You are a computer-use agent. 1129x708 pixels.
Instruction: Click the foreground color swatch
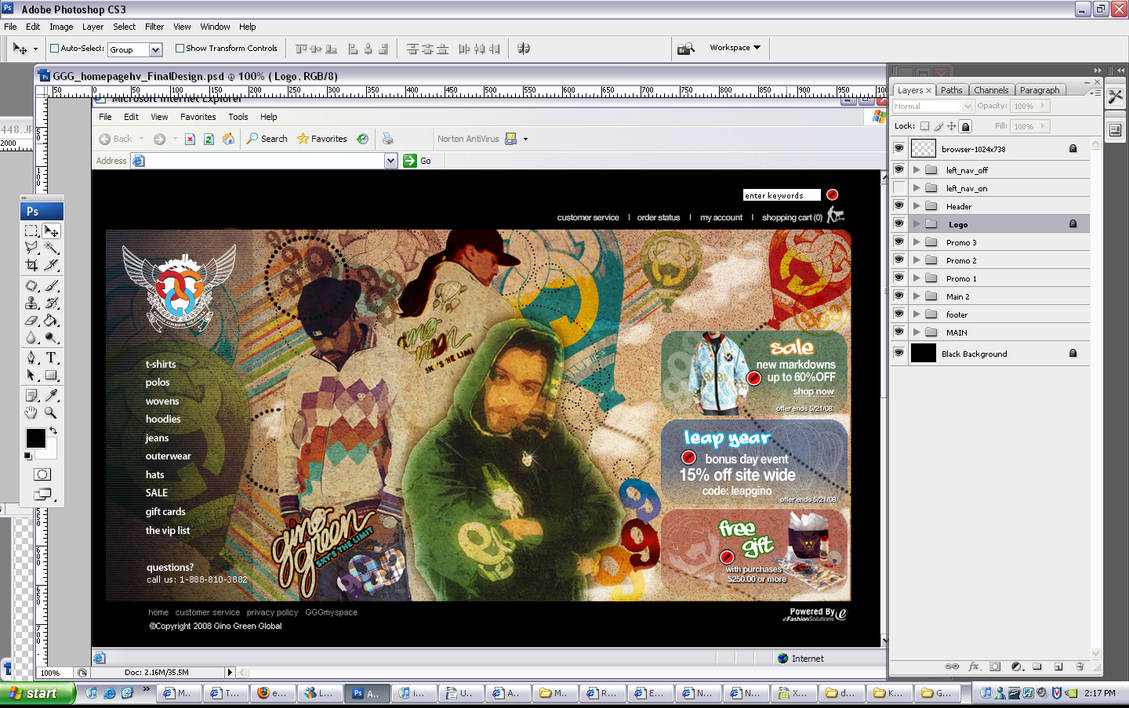[35, 438]
